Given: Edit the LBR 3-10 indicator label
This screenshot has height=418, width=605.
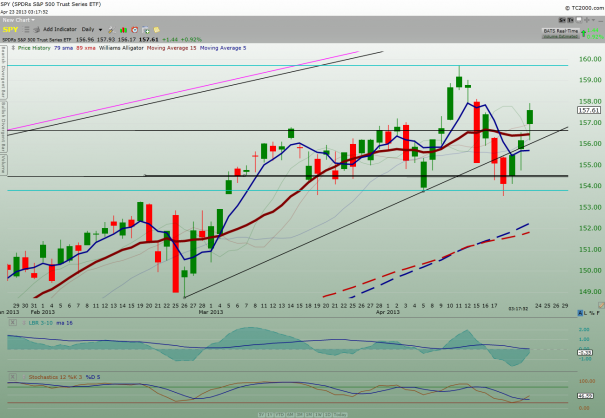Looking at the screenshot, I should 41,323.
